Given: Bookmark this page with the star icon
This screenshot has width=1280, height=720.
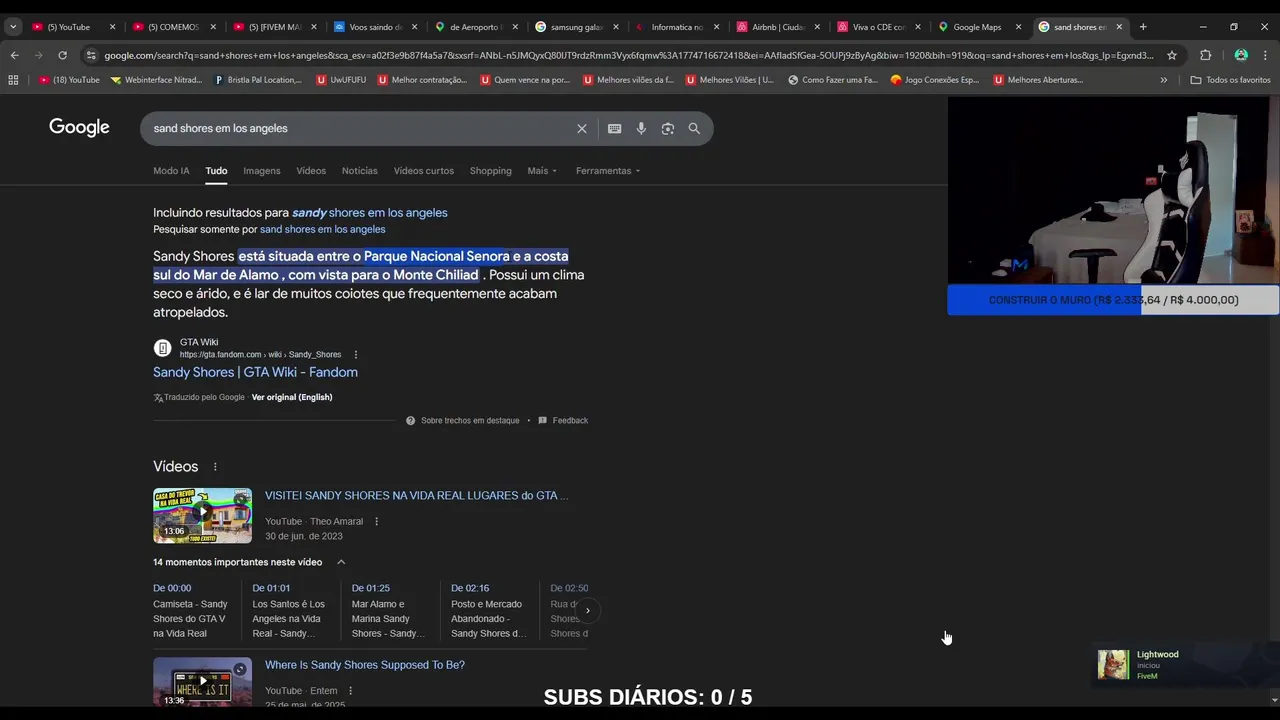Looking at the screenshot, I should (x=1172, y=55).
